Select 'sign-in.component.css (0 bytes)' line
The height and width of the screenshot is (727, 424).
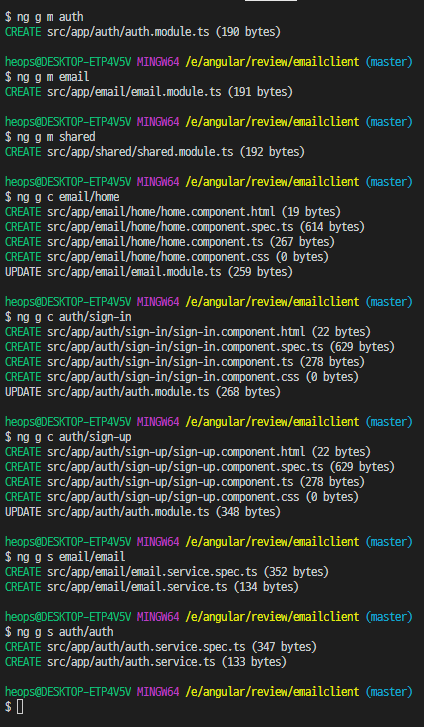click(182, 376)
